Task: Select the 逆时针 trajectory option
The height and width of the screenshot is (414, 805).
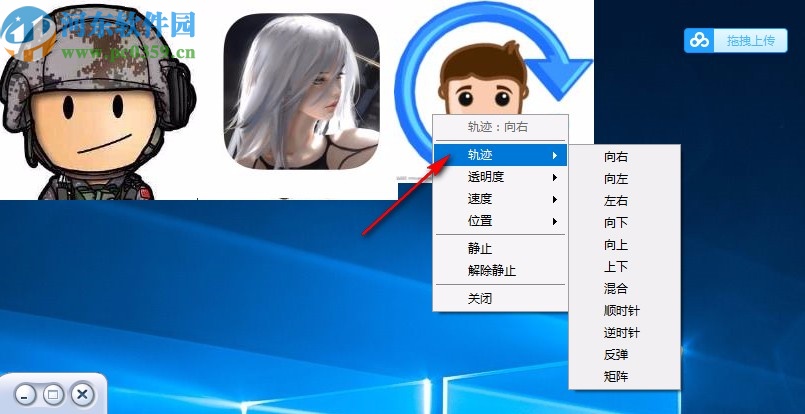Action: coord(625,333)
